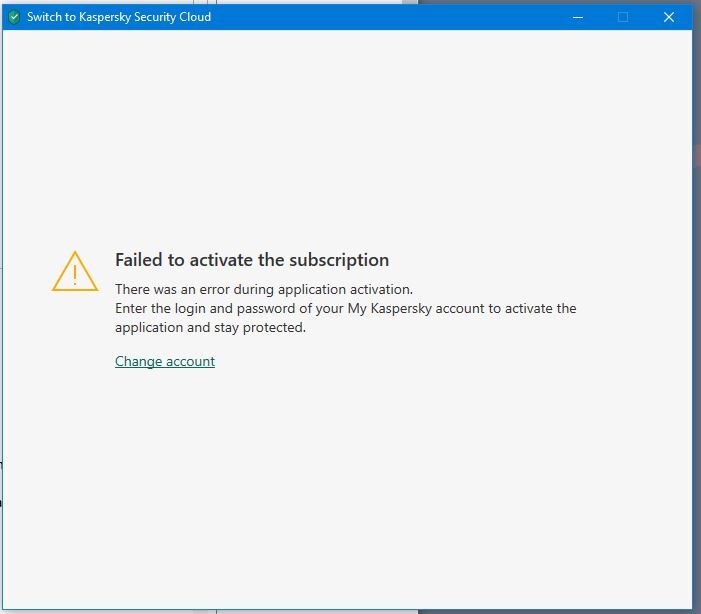Click the 'Switch to Kaspersky Security Cloud' title text
This screenshot has width=701, height=614.
pyautogui.click(x=119, y=17)
